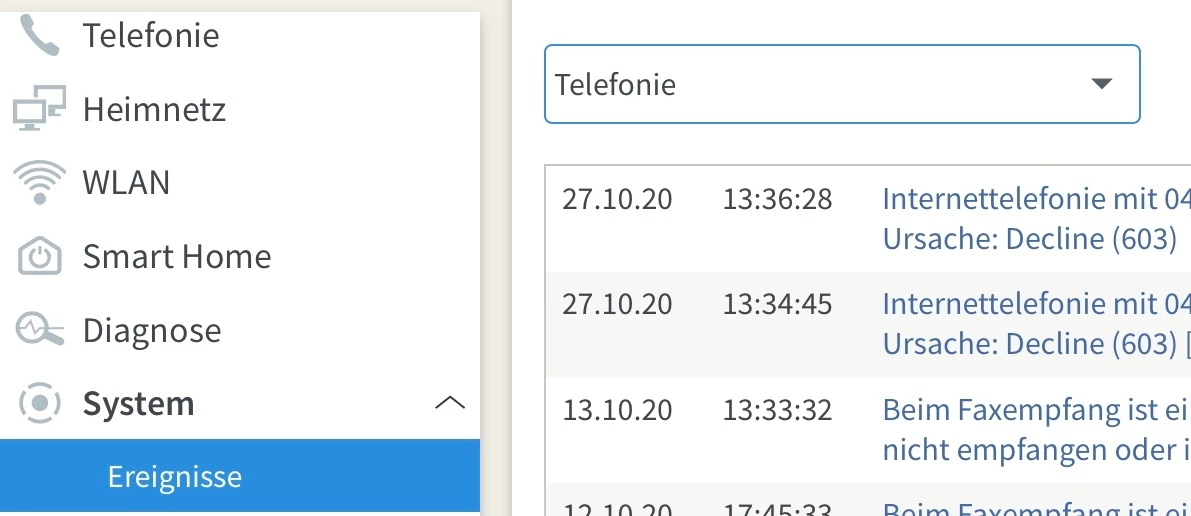Click the WLAN wireless signal icon
The image size is (1191, 516).
[x=40, y=183]
